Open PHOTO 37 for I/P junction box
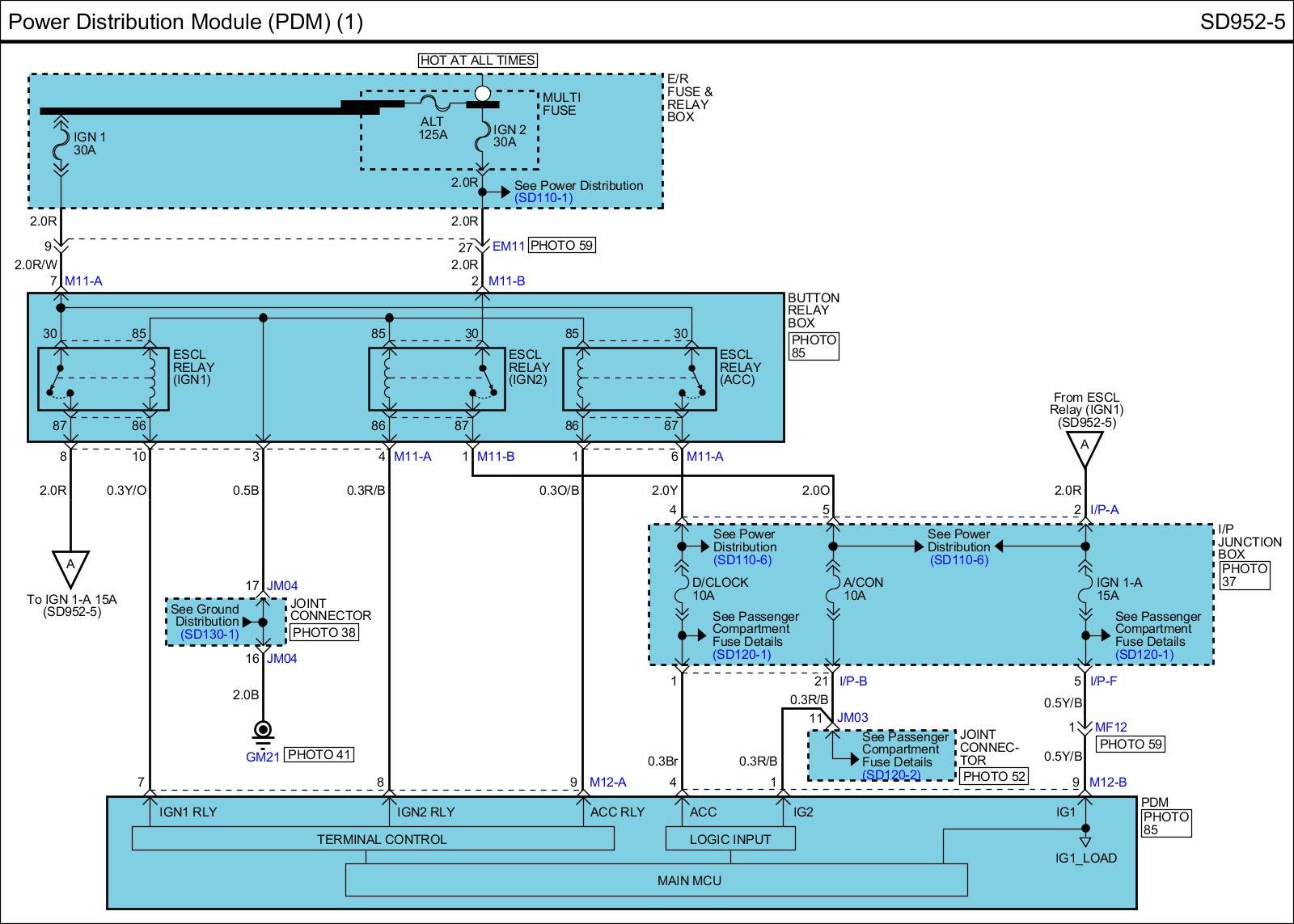Viewport: 1294px width, 924px height. coord(1244,575)
